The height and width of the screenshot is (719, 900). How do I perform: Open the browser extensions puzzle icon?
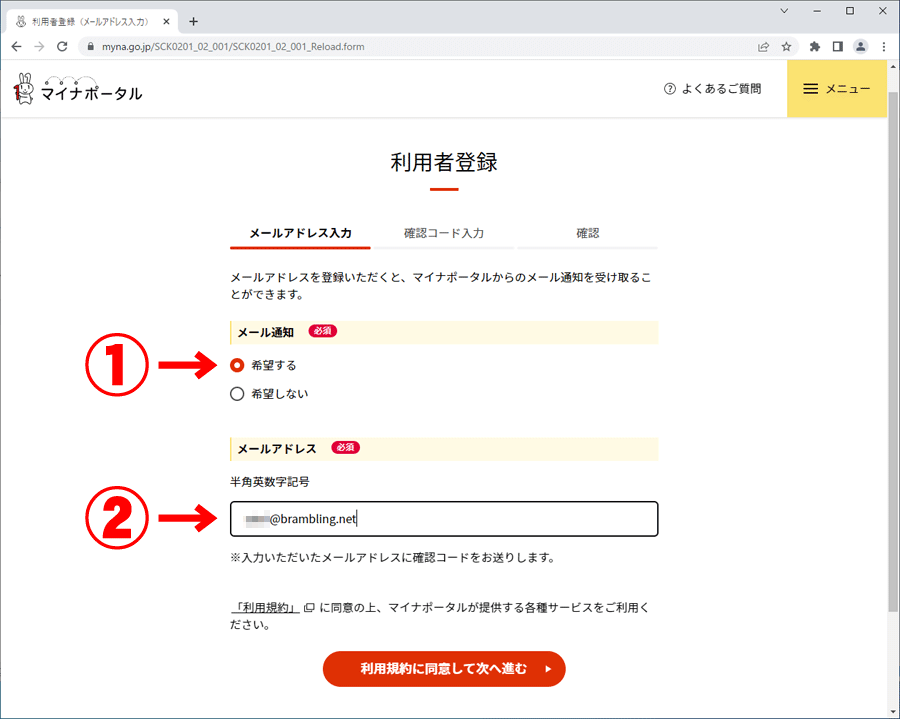815,46
